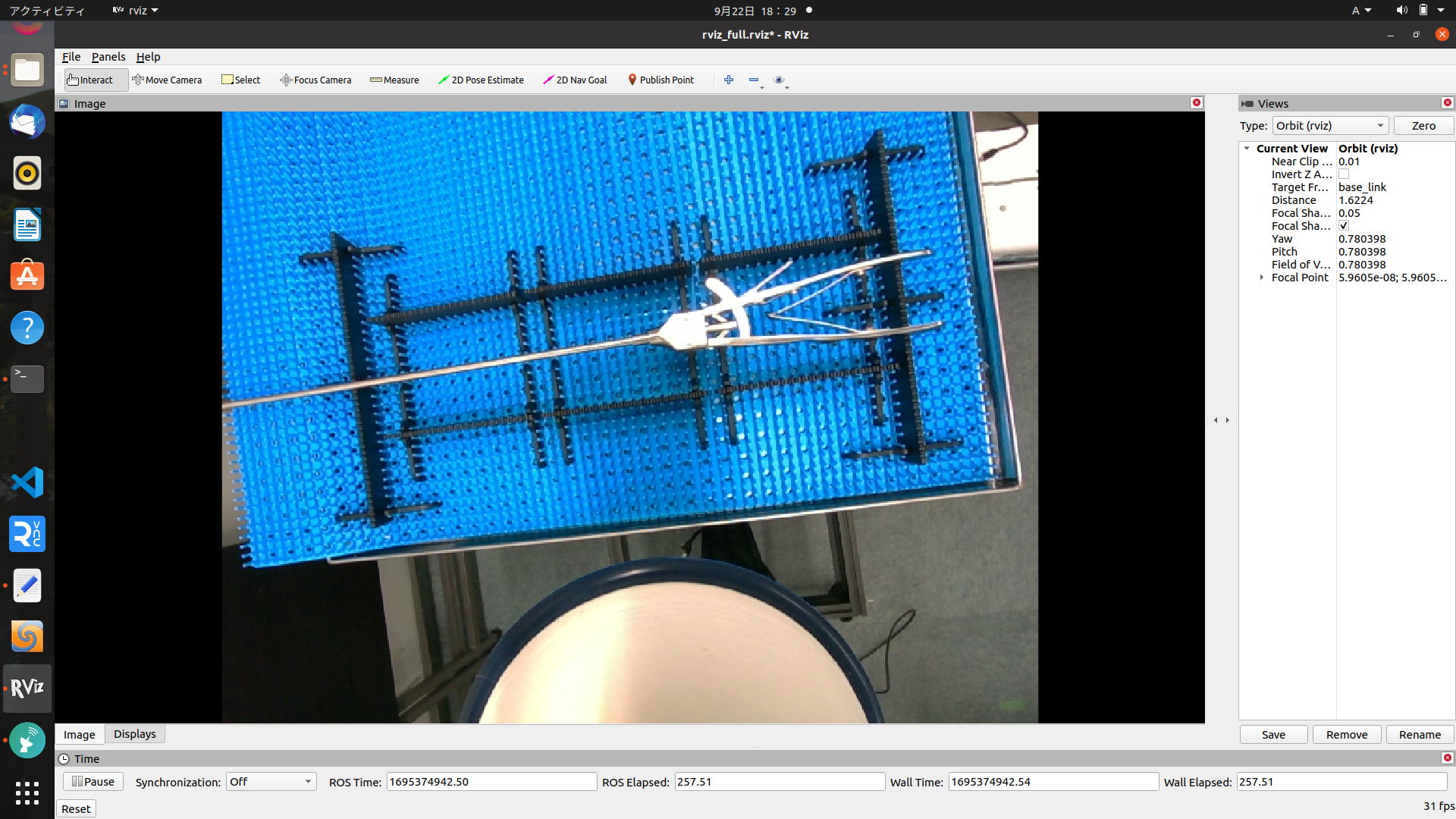Screen dimensions: 1456x819
Task: Pause the time playback
Action: [92, 781]
